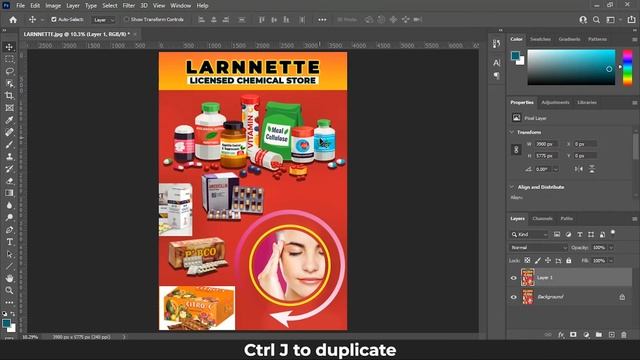Switch to the Channels tab
The image size is (640, 360).
(x=542, y=219)
